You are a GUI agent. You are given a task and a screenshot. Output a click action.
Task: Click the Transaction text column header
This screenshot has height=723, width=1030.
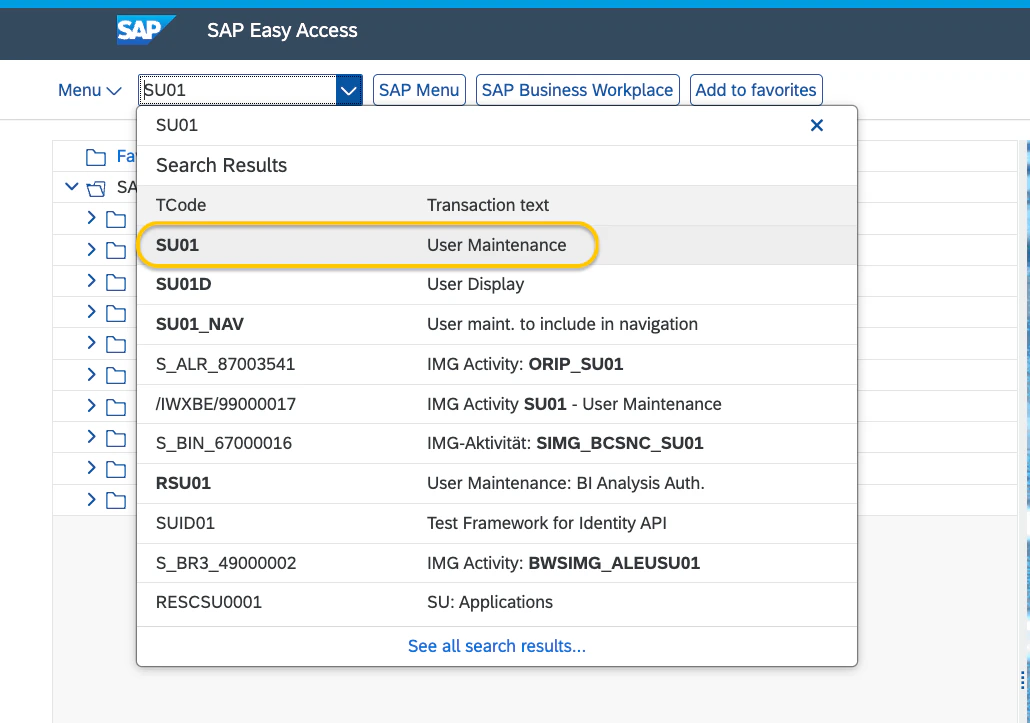[488, 205]
